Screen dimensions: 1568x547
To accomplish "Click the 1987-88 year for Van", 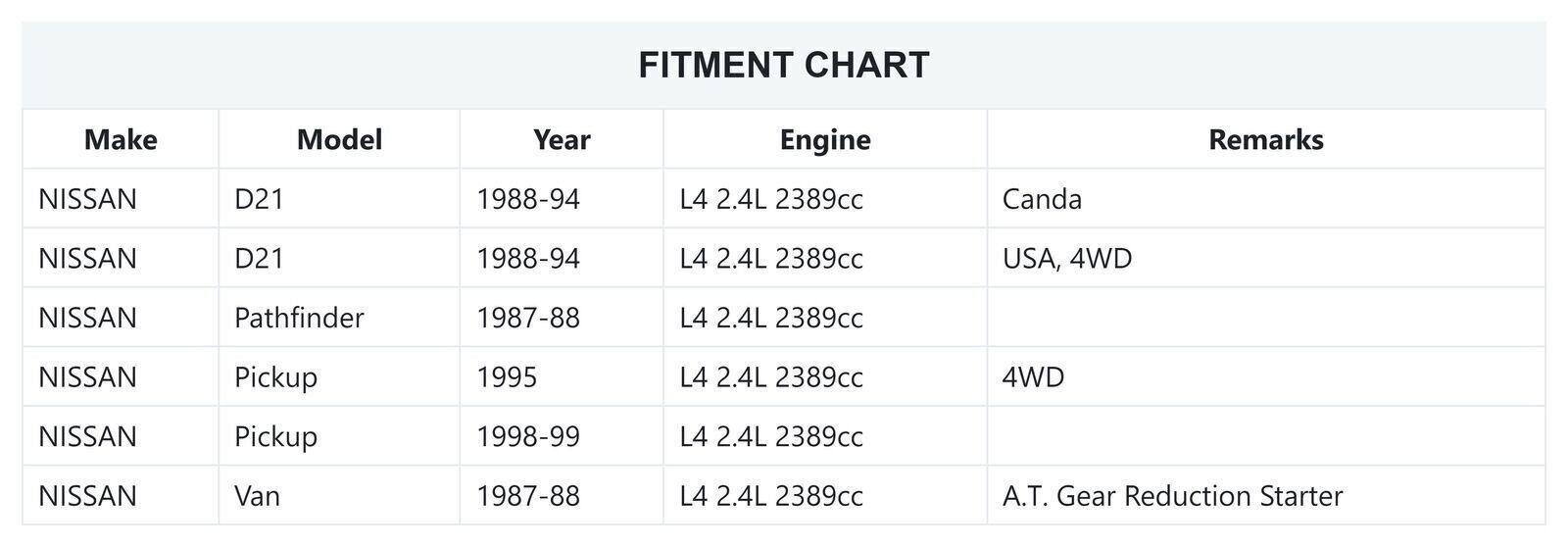I will 528,496.
